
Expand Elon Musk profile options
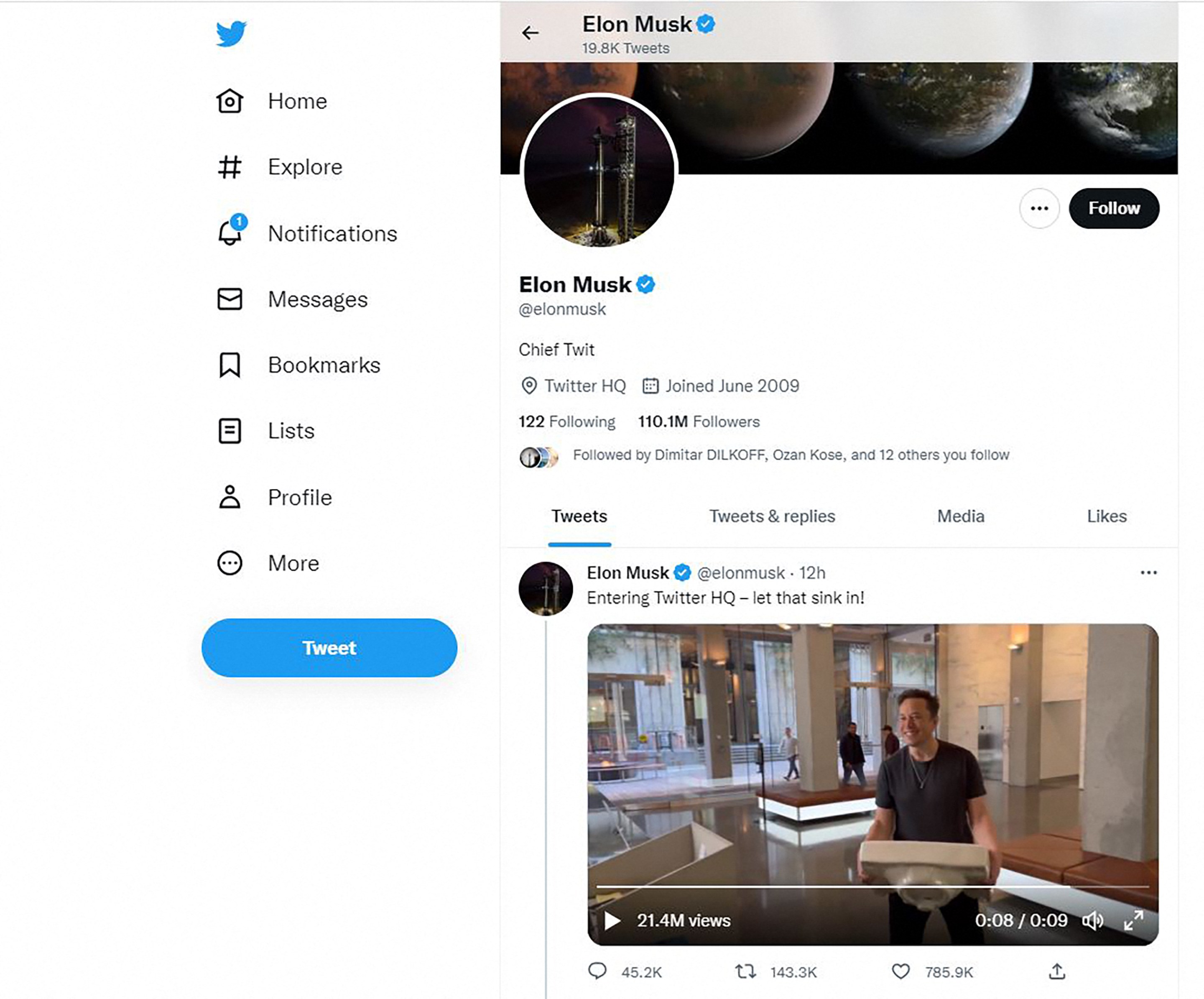pyautogui.click(x=1040, y=208)
